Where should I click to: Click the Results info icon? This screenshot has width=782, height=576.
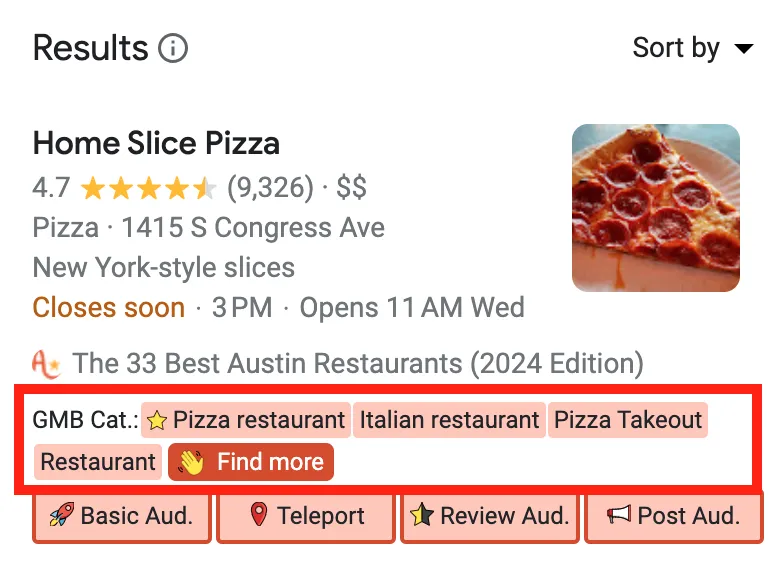tap(173, 48)
